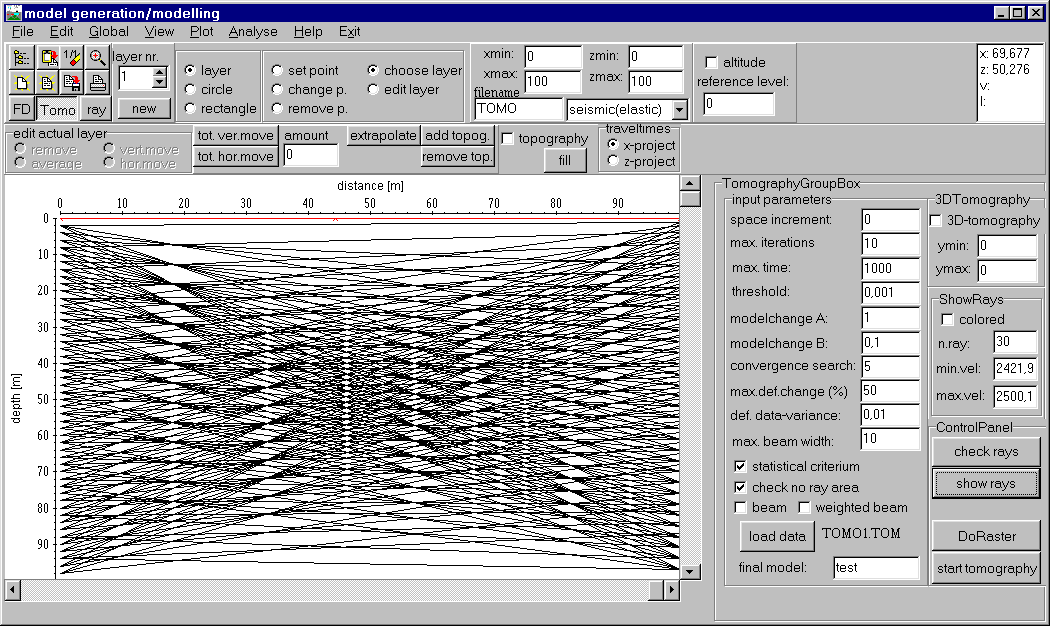Toggle the statistical criterium checkbox
The height and width of the screenshot is (626, 1050).
(740, 466)
